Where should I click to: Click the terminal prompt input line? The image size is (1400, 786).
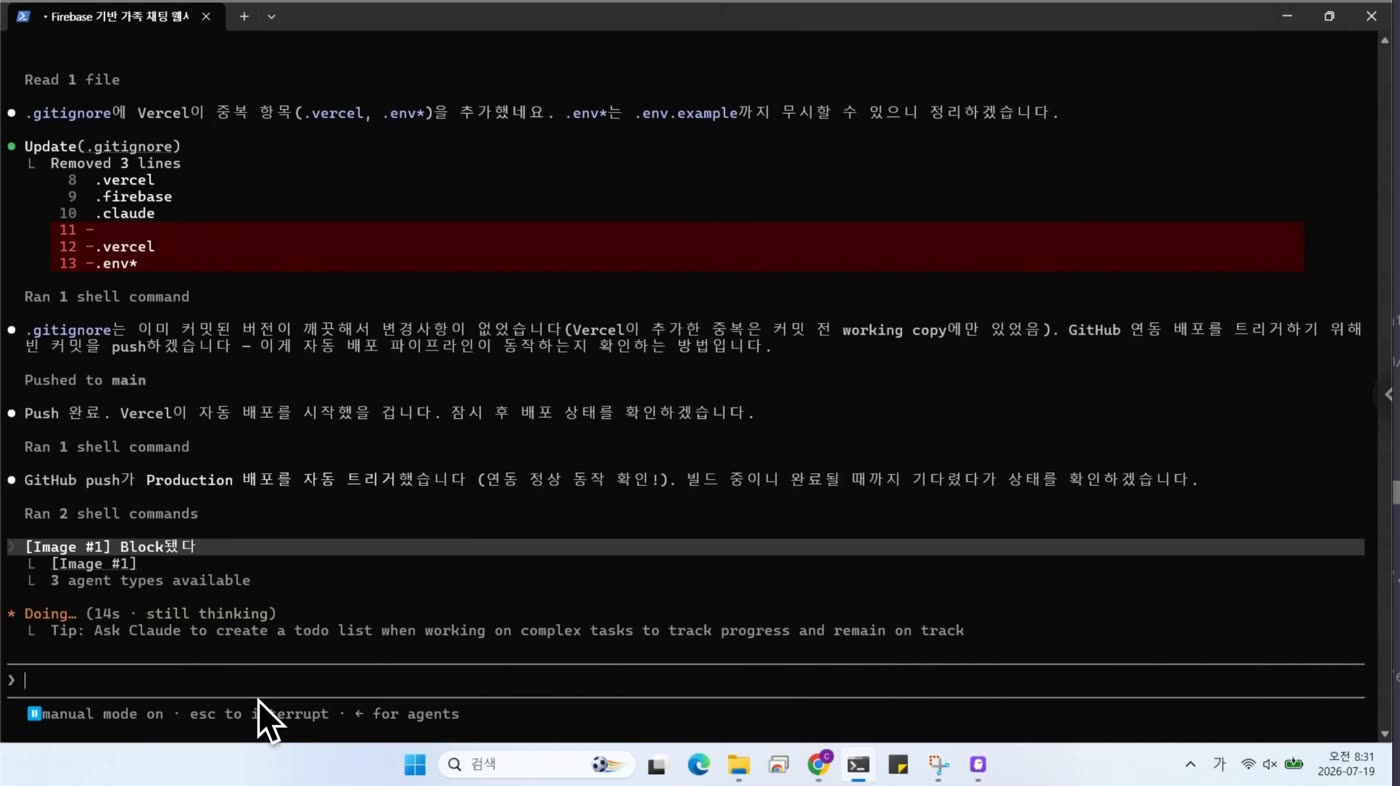(x=686, y=680)
